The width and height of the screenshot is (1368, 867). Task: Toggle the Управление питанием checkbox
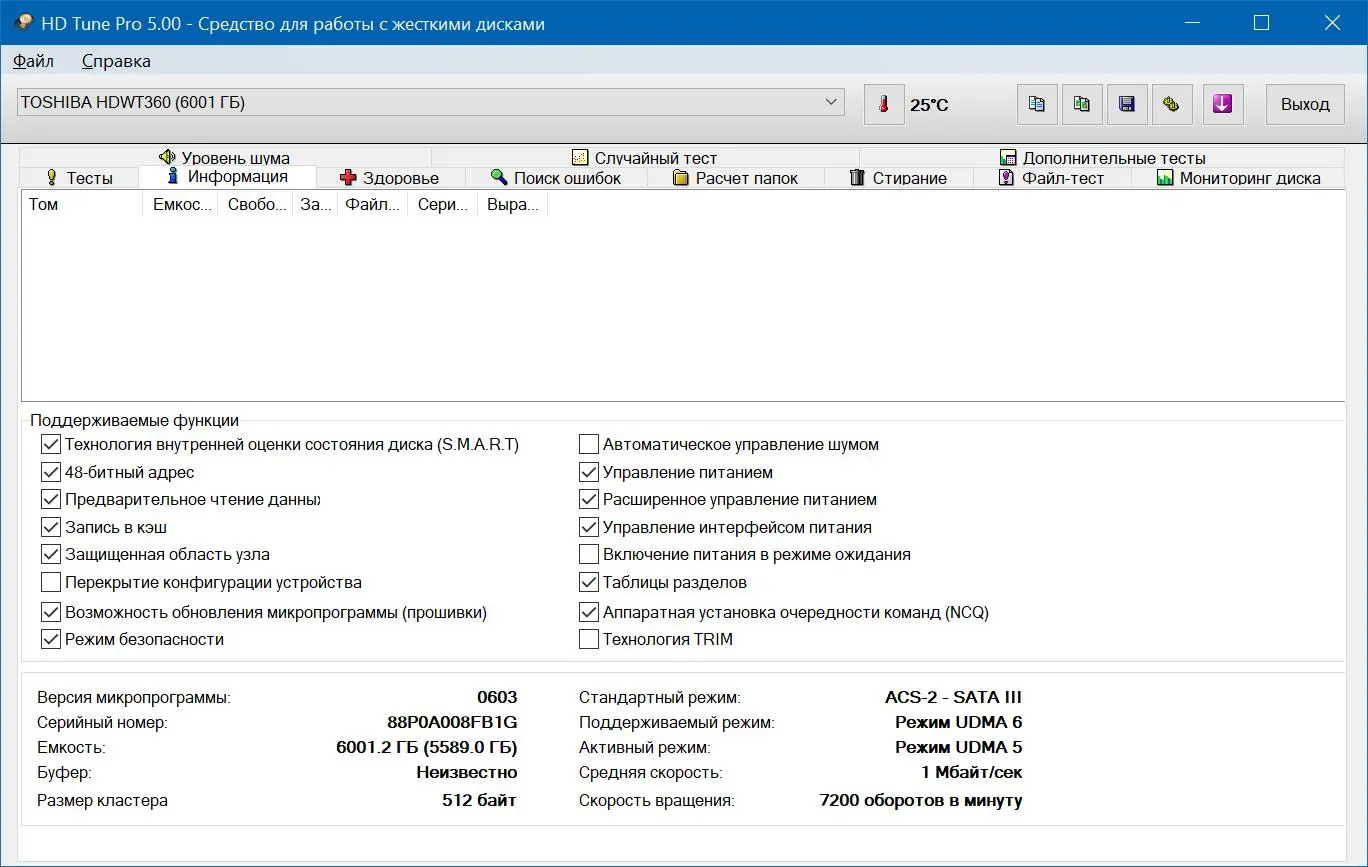pos(589,472)
